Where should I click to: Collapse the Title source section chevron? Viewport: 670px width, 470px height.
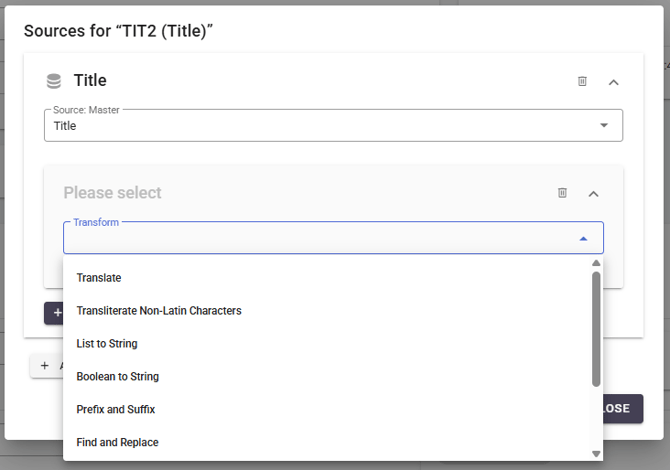point(614,82)
